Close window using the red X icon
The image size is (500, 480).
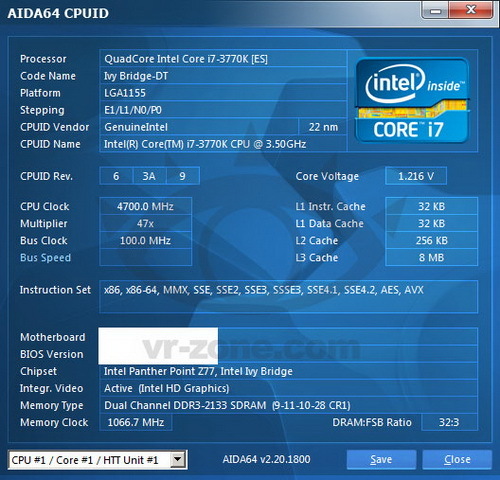471,10
